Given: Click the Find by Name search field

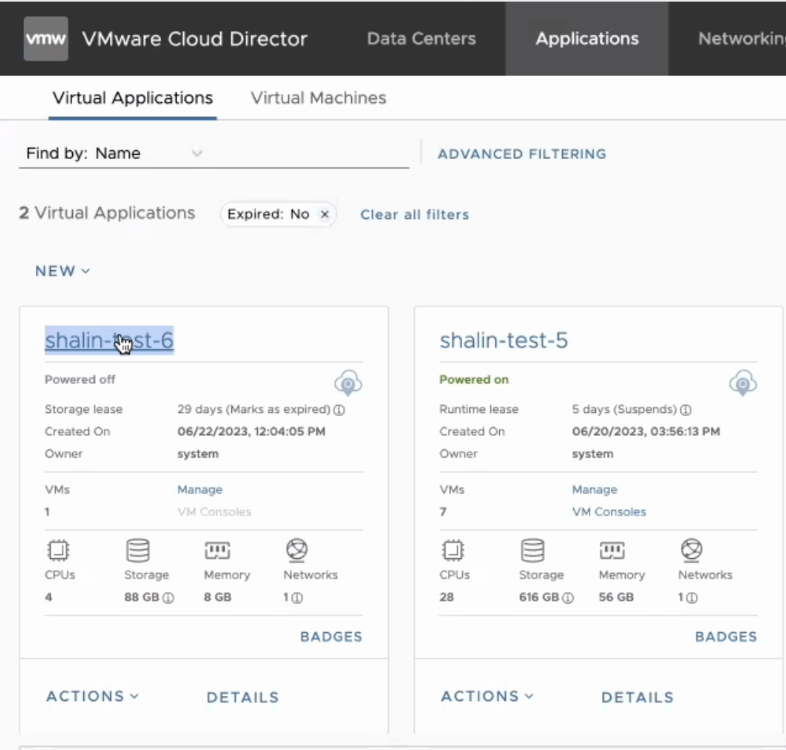Looking at the screenshot, I should (300, 153).
